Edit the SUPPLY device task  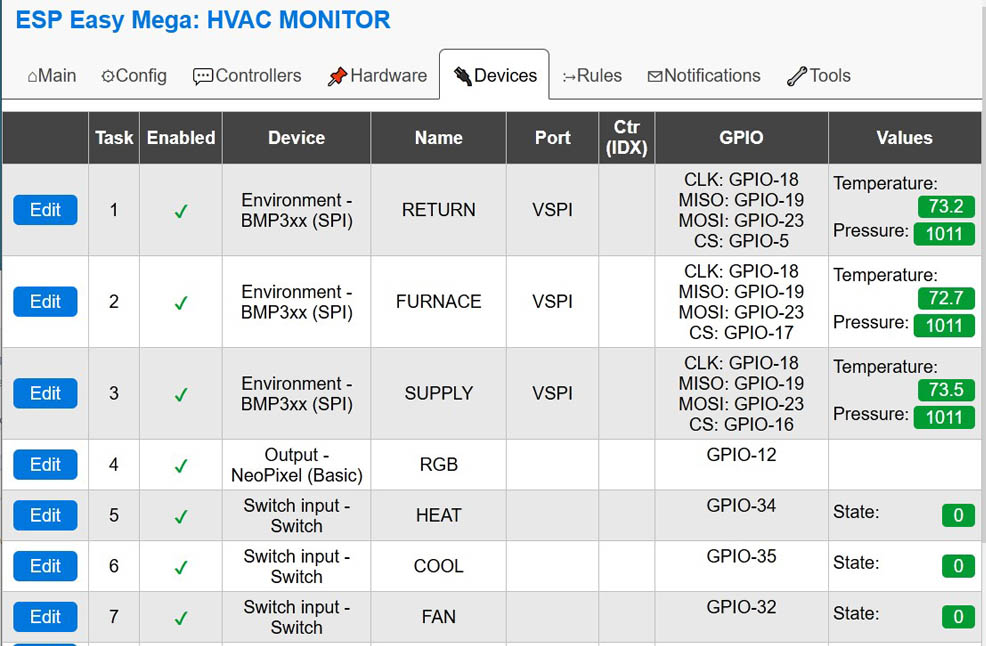pos(45,394)
